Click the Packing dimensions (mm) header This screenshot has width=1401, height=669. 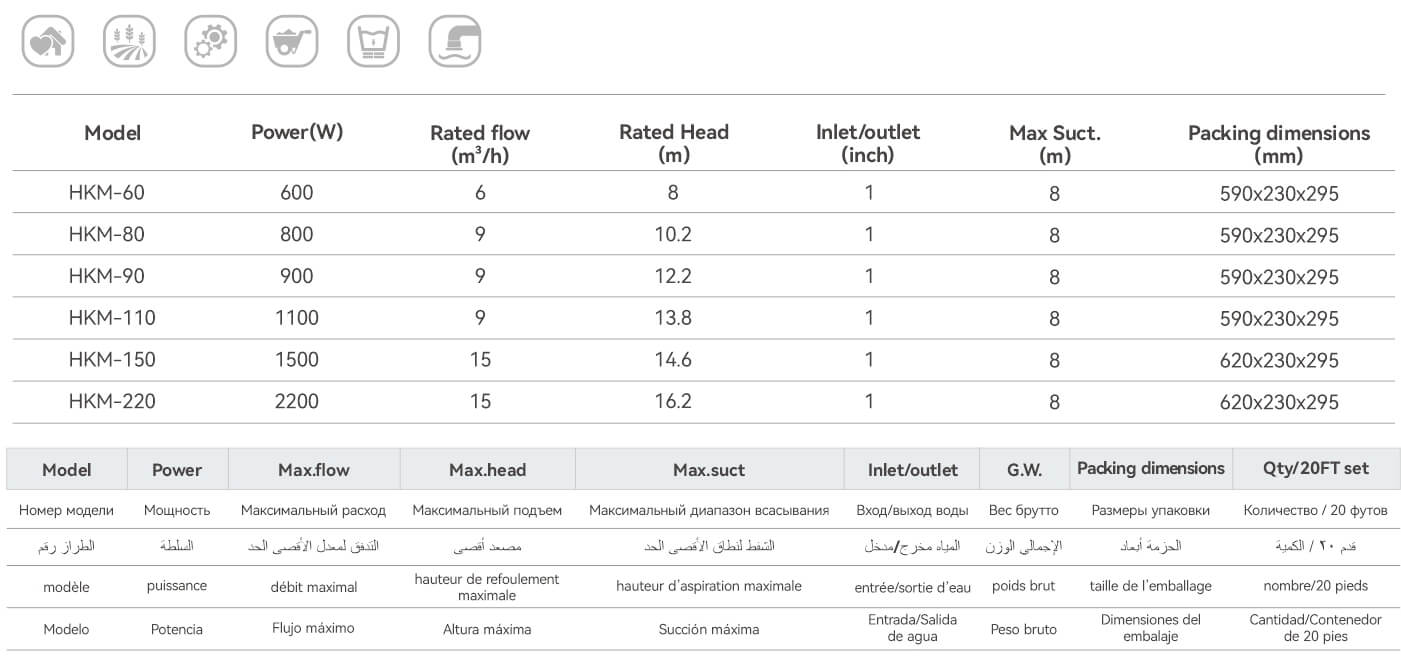click(x=1278, y=143)
